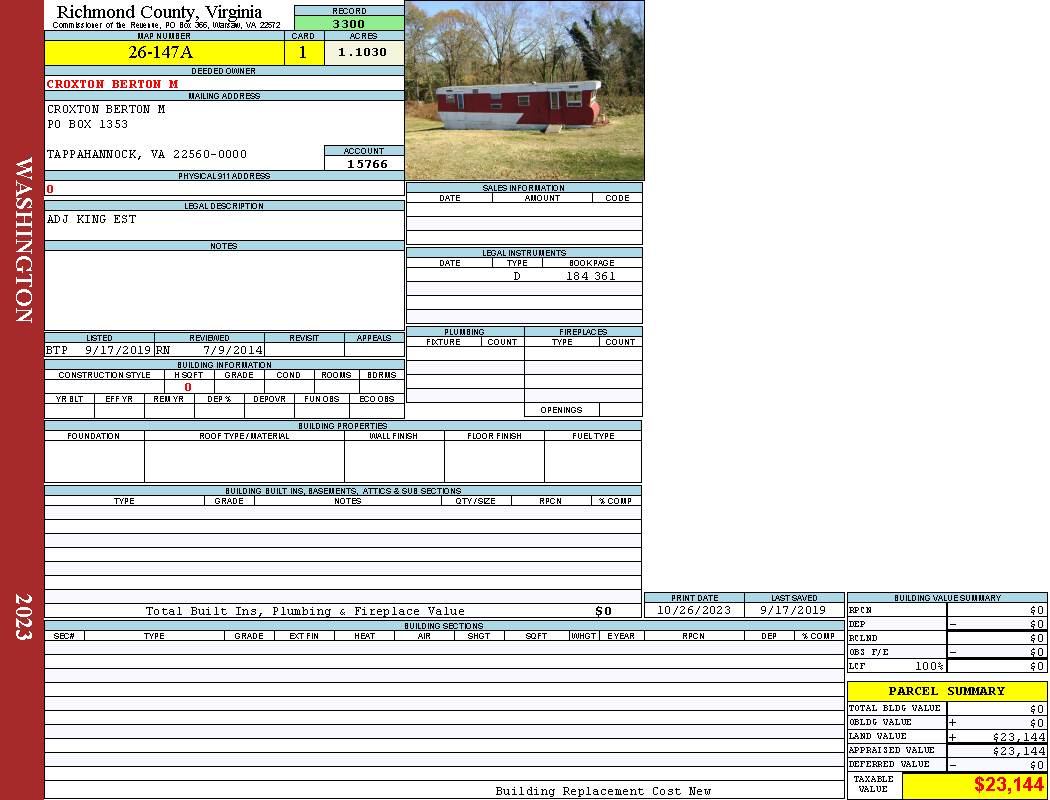Click the deeded owner name in red
Image resolution: width=1050 pixels, height=800 pixels.
click(x=112, y=84)
